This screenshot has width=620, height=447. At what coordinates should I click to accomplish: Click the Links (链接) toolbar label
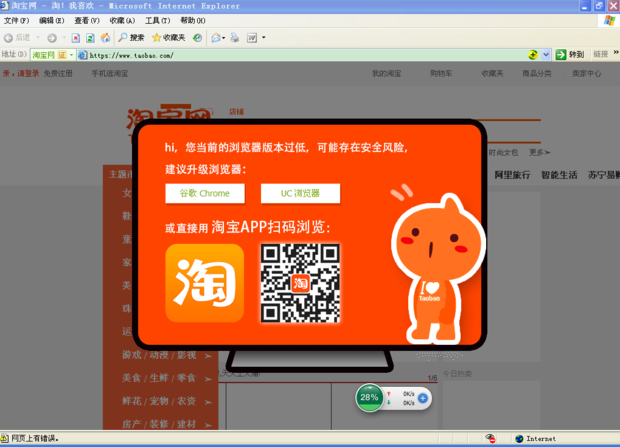(x=601, y=55)
